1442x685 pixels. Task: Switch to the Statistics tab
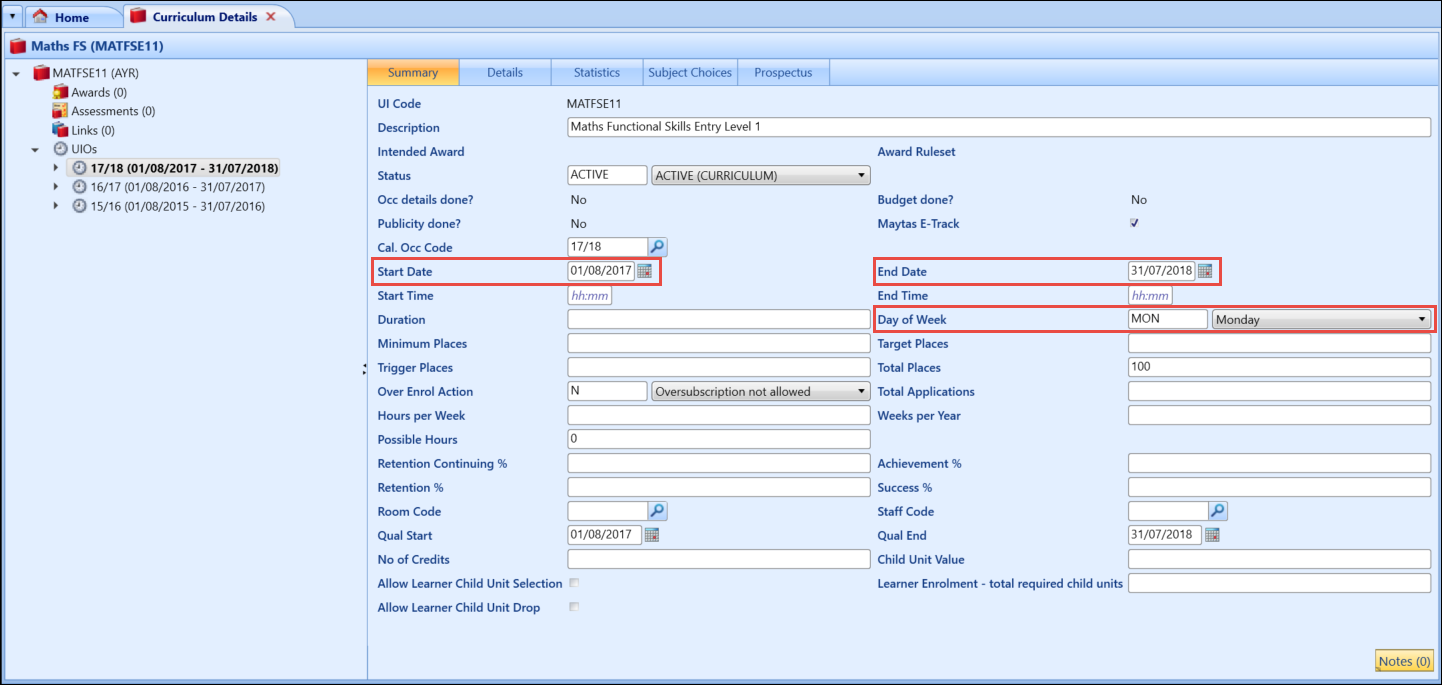(596, 73)
